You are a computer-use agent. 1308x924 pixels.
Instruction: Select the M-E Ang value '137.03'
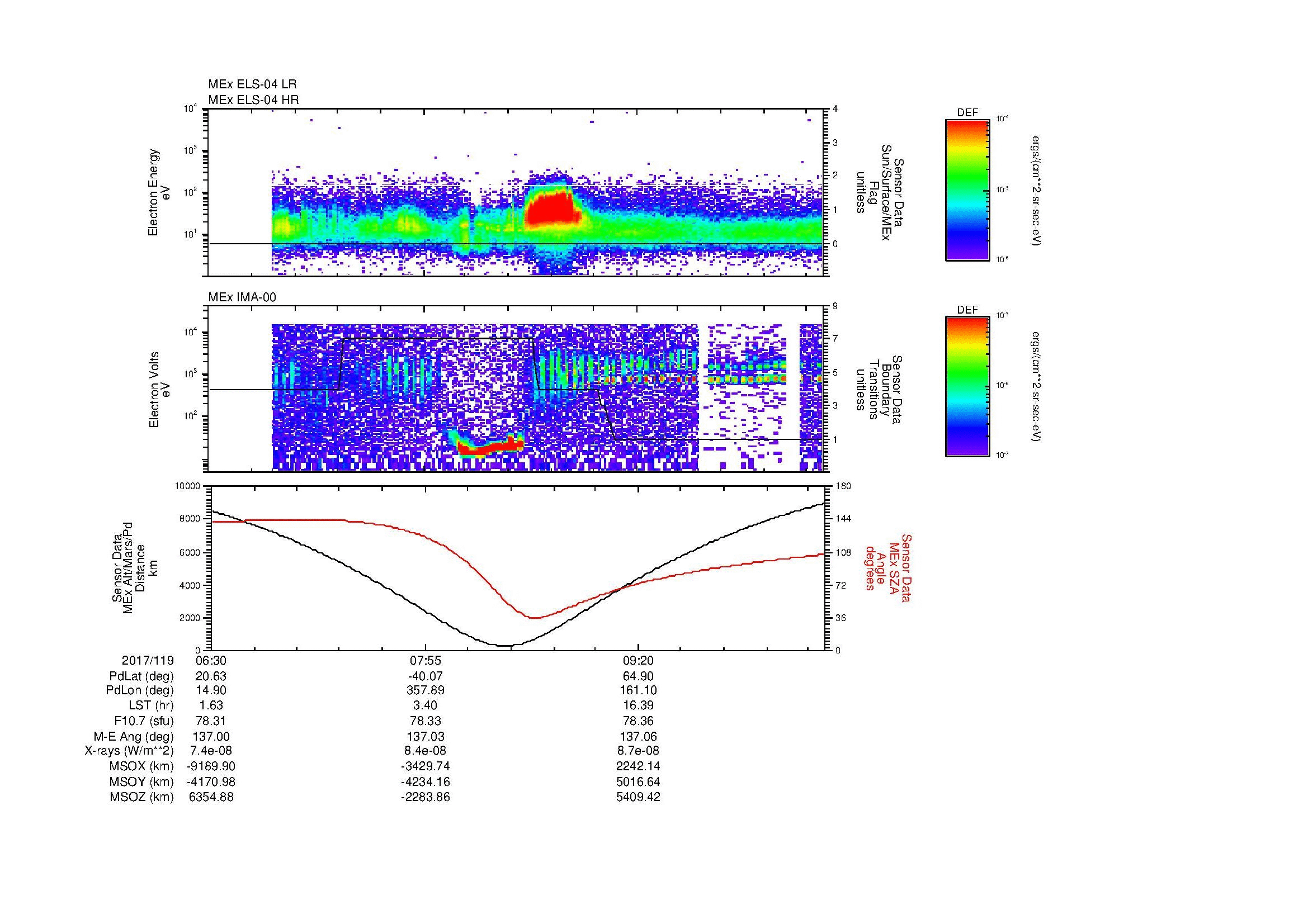[425, 736]
